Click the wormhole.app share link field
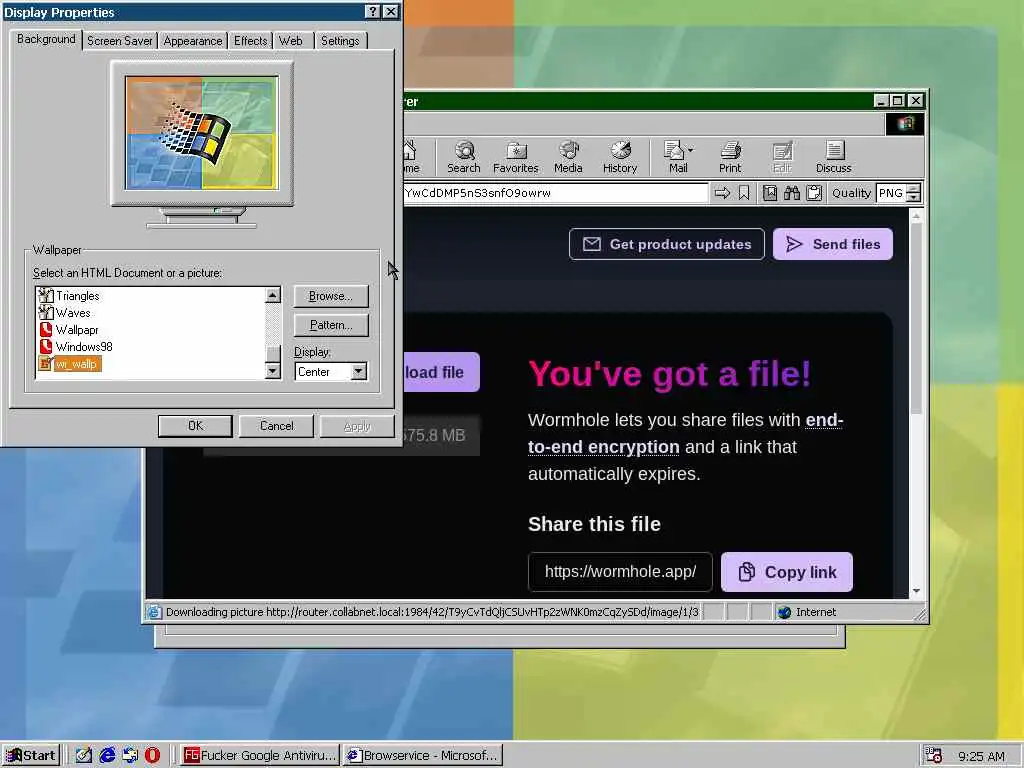This screenshot has width=1024, height=768. (x=620, y=572)
